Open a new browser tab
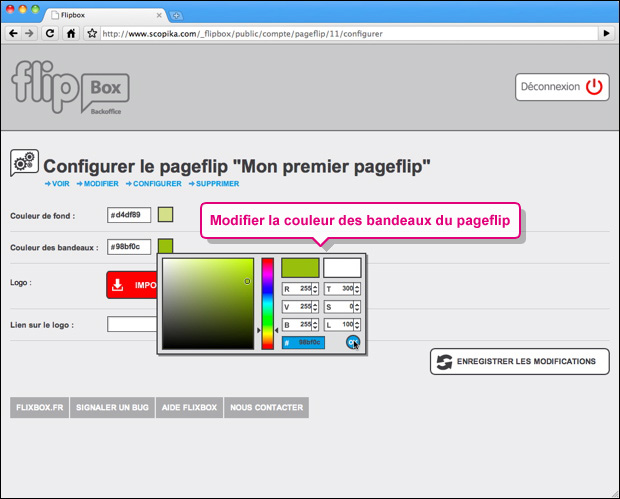The height and width of the screenshot is (499, 620). click(177, 16)
